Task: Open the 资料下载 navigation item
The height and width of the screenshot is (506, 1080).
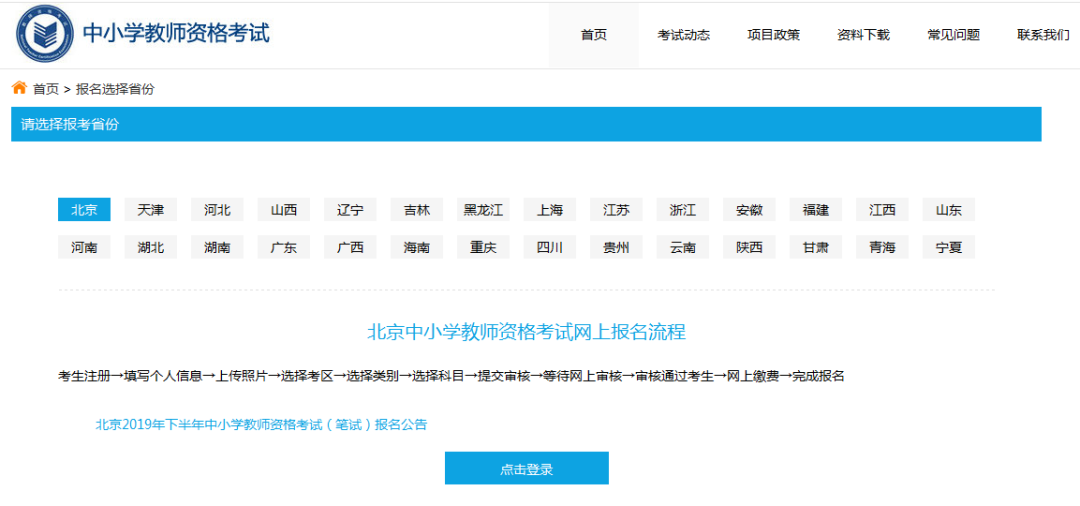Action: pos(863,35)
